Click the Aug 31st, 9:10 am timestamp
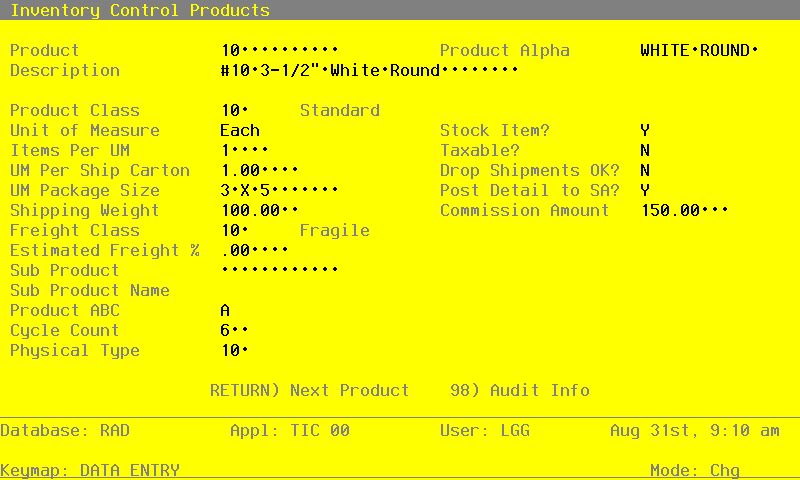Image resolution: width=800 pixels, height=480 pixels. (x=694, y=430)
